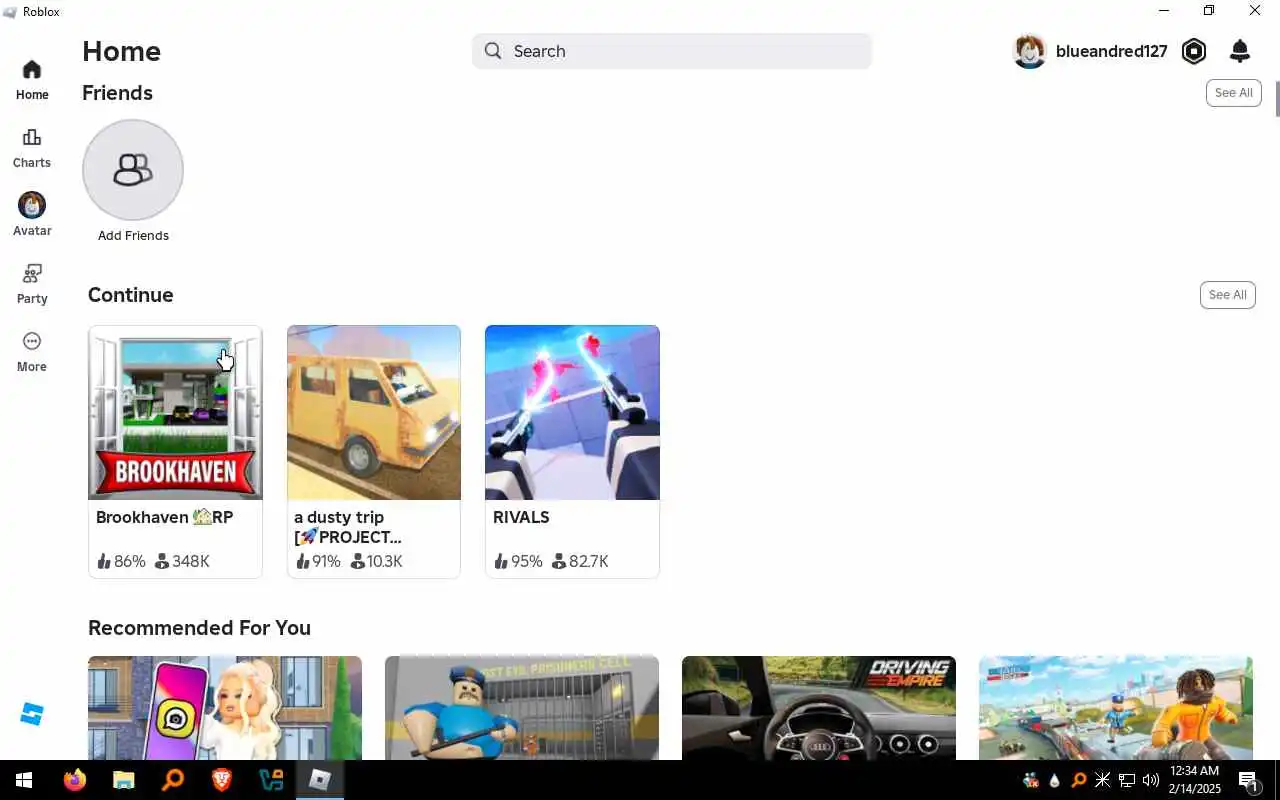The height and width of the screenshot is (800, 1280).
Task: Click the search magnifier icon
Action: [493, 51]
